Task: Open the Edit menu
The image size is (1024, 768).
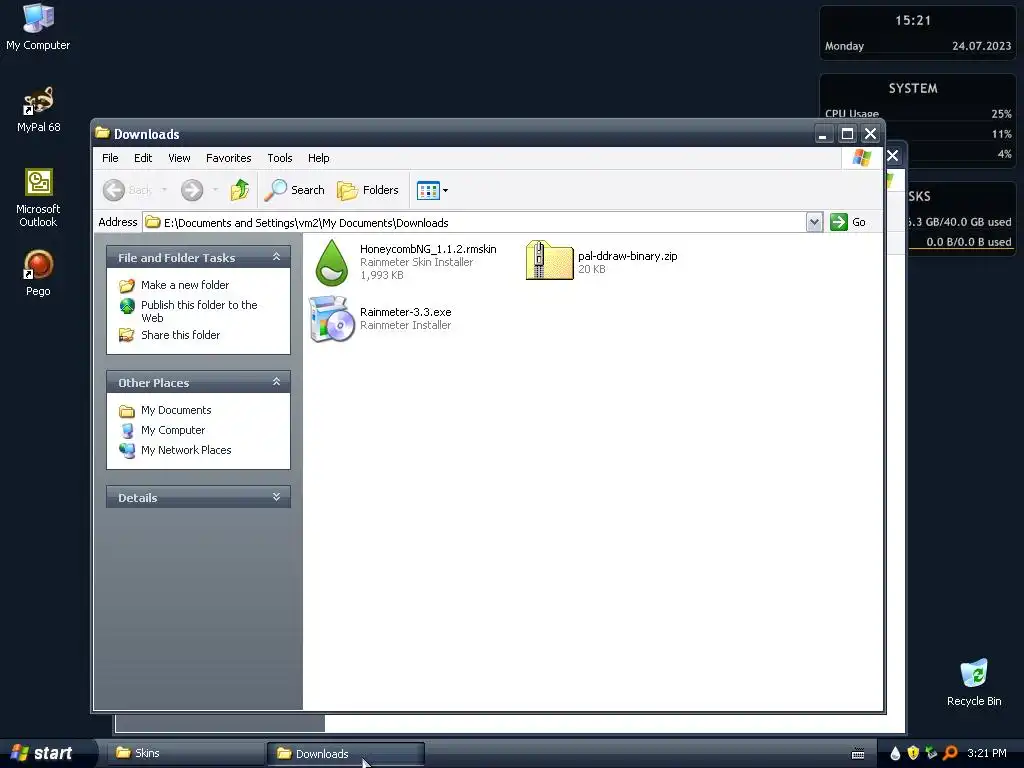Action: (143, 158)
